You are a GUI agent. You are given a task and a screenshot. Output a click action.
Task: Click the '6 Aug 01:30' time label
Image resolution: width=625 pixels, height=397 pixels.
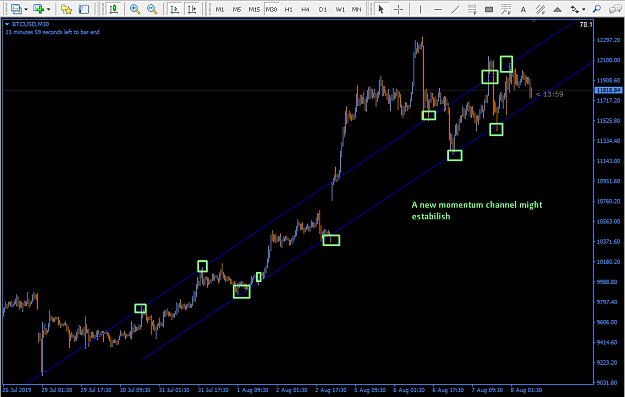[409, 390]
